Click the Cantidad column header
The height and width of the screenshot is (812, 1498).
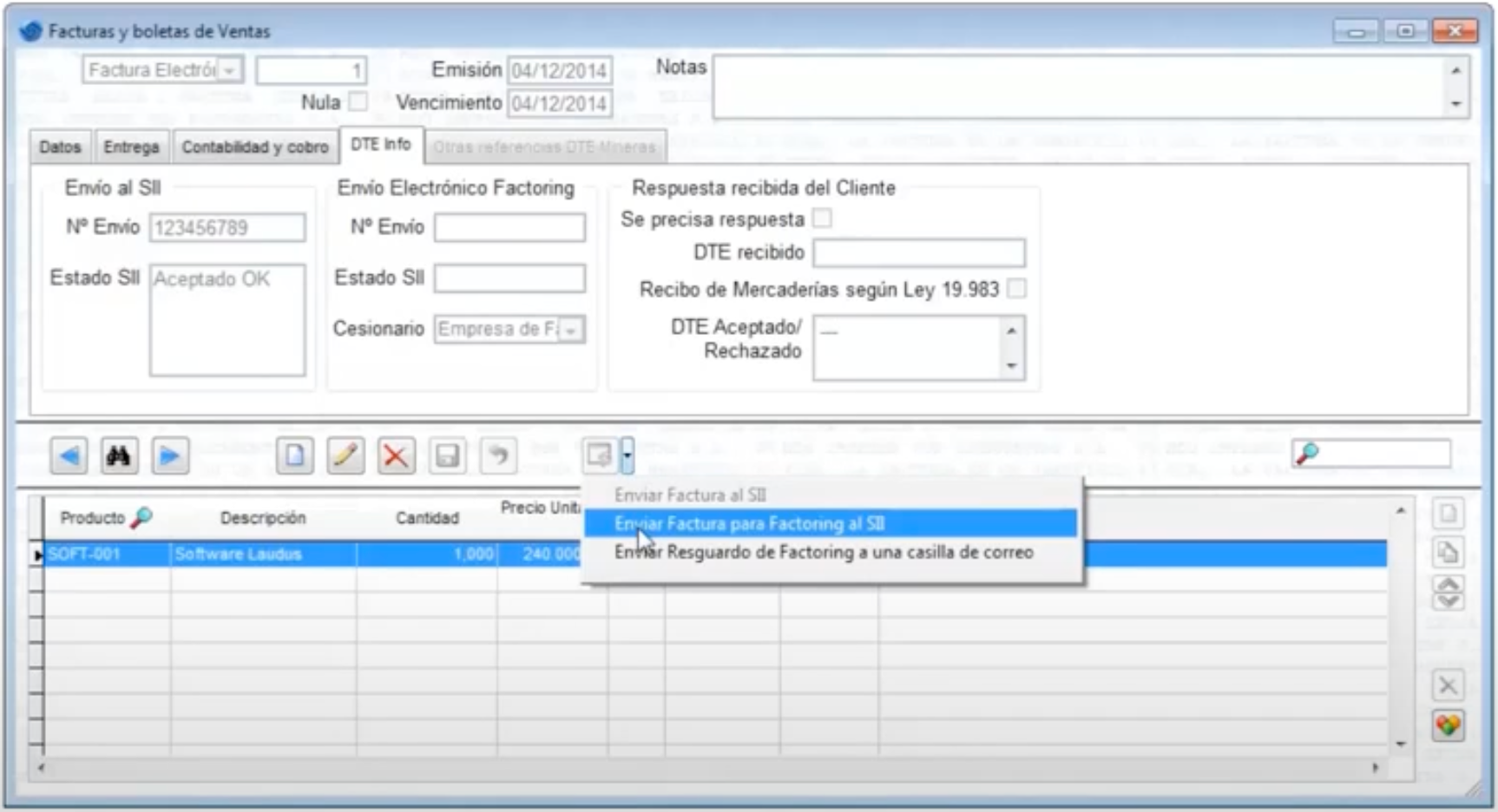point(427,518)
